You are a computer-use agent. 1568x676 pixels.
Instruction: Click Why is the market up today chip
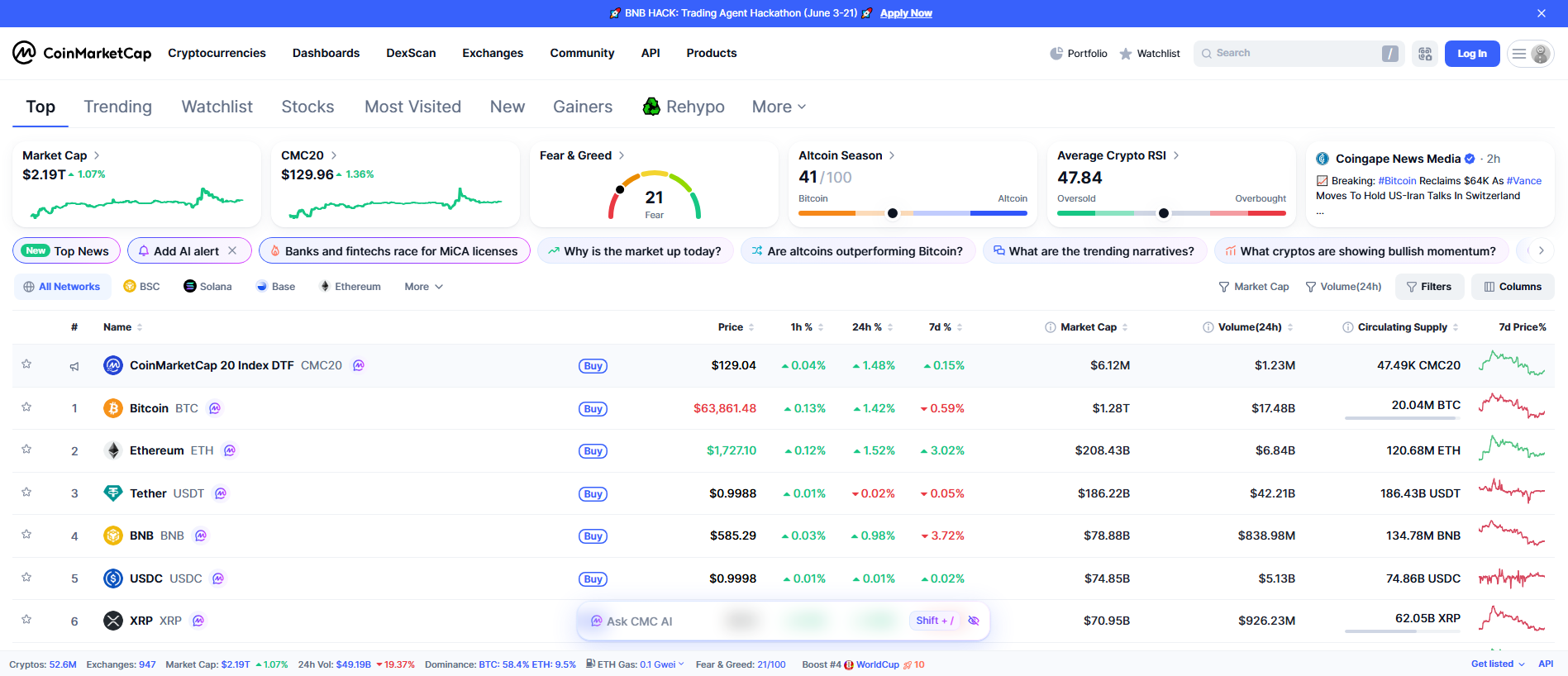(635, 251)
